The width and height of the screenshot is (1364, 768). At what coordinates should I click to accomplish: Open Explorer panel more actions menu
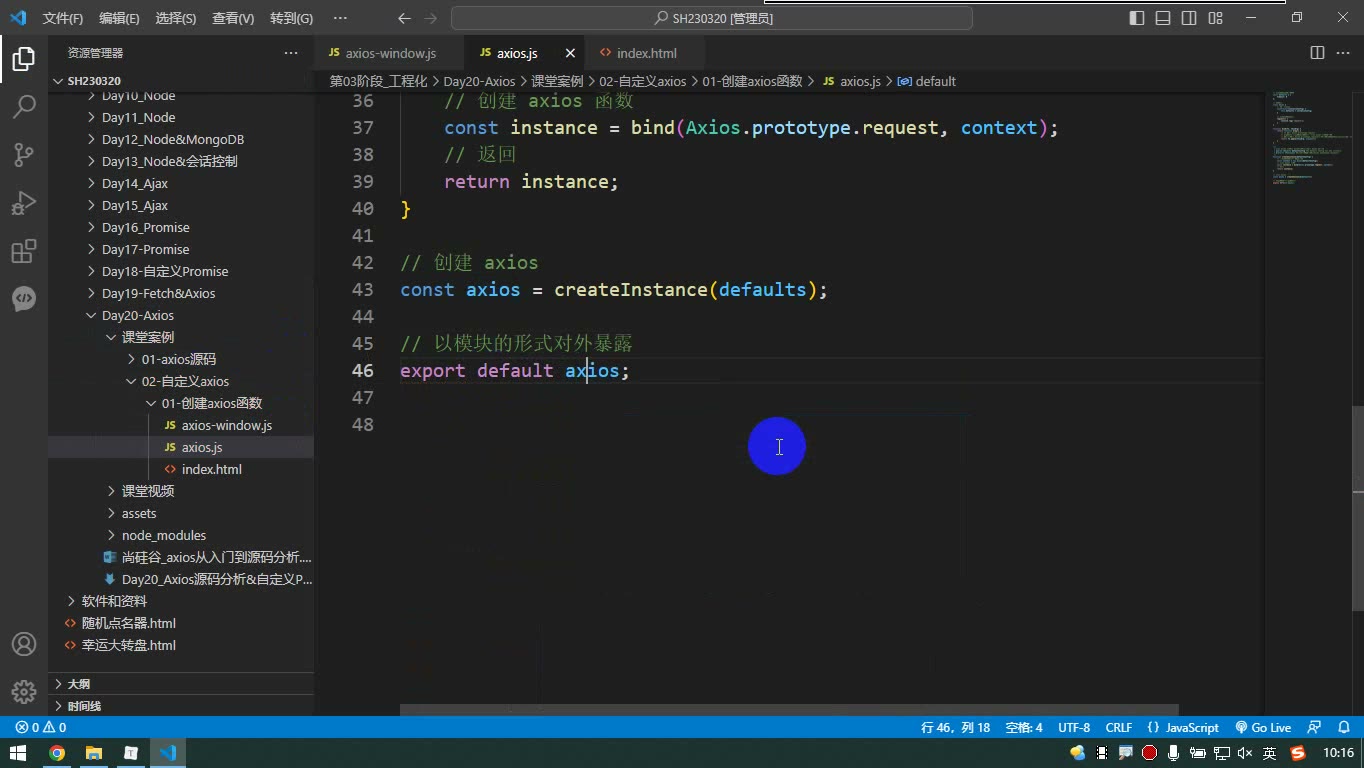click(x=291, y=53)
